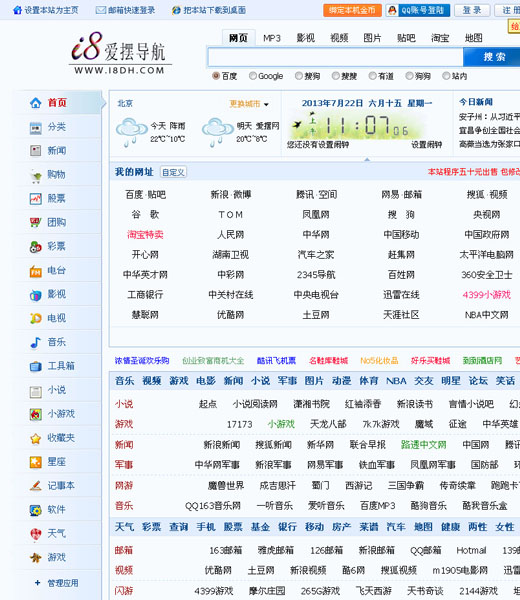Open the 分类 category icon in sidebar
The height and width of the screenshot is (600, 520).
[x=36, y=127]
